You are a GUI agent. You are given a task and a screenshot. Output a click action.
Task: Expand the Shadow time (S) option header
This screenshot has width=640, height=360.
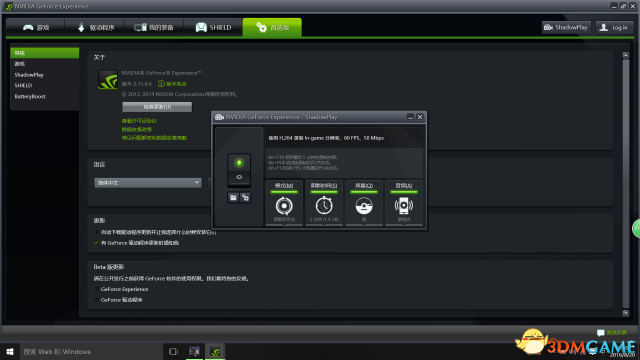tap(324, 186)
